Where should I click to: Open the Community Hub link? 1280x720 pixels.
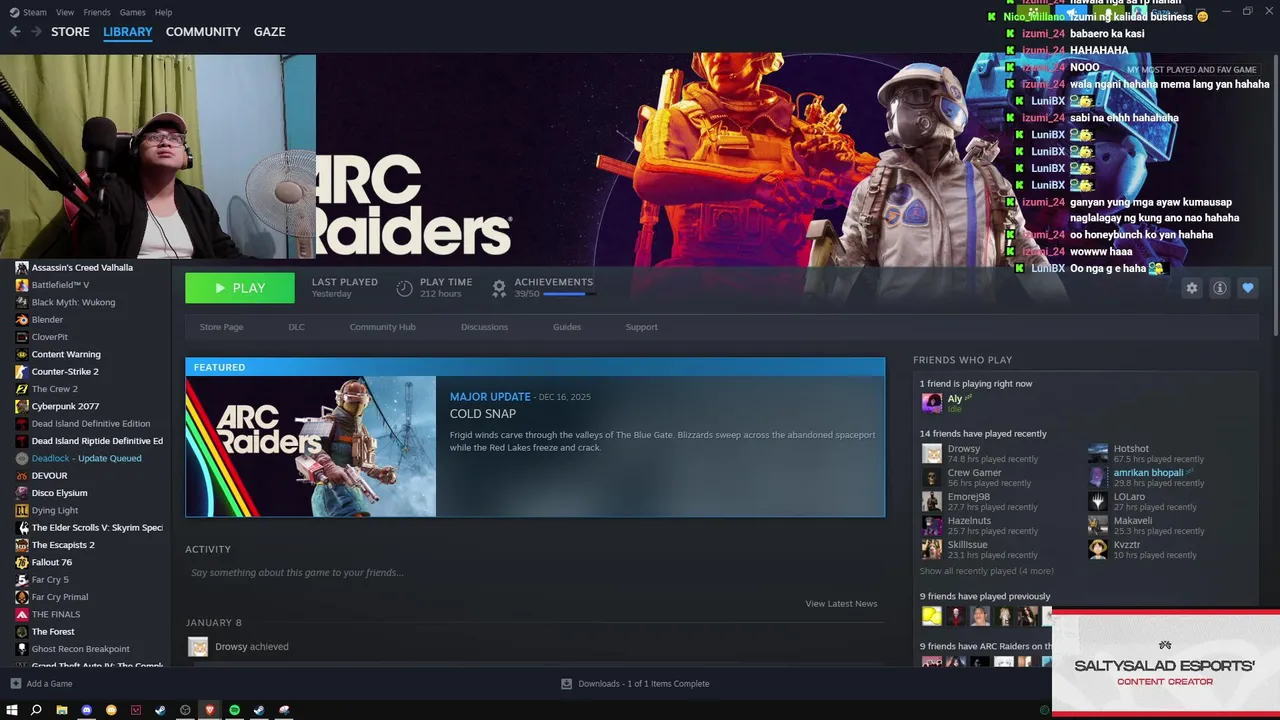coord(382,327)
